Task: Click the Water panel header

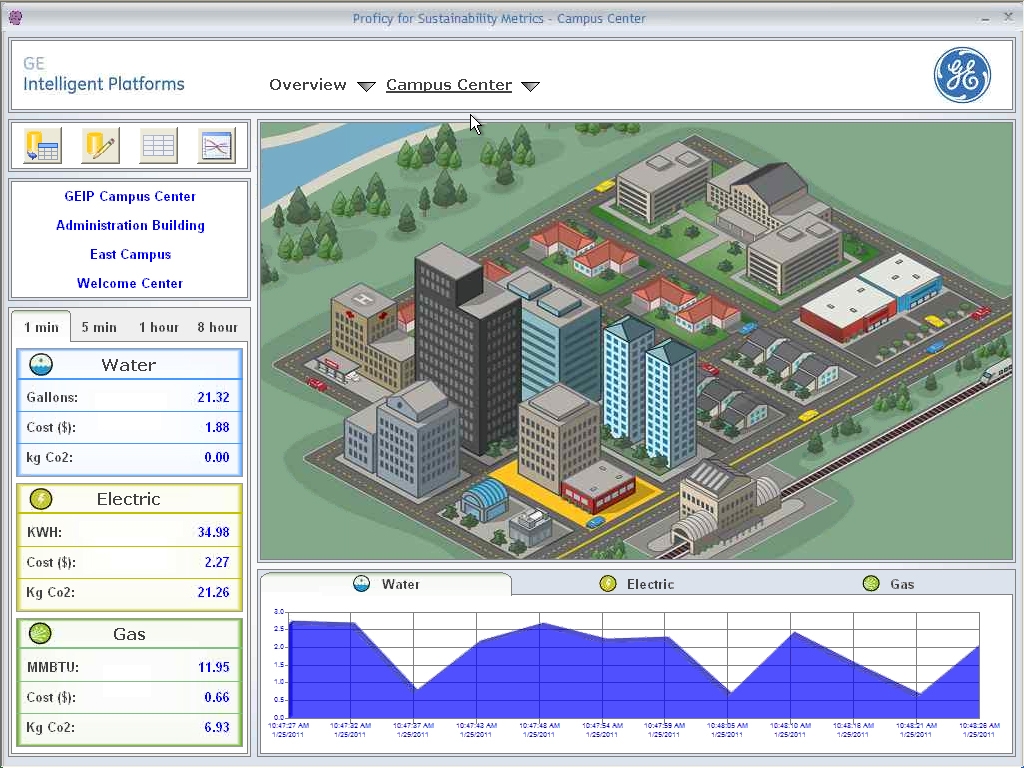Action: coord(129,364)
